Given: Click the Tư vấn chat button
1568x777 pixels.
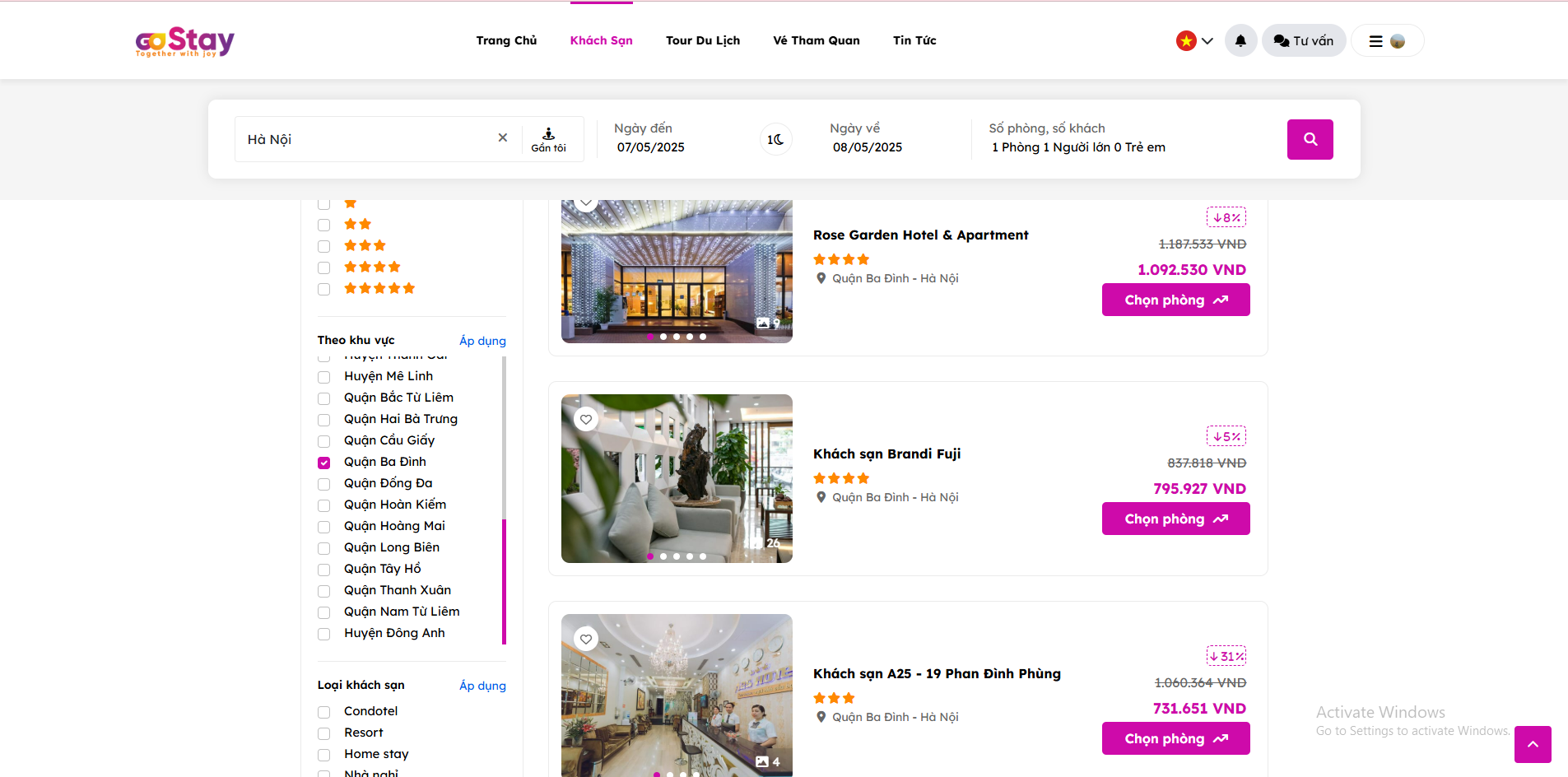Looking at the screenshot, I should pos(1304,40).
